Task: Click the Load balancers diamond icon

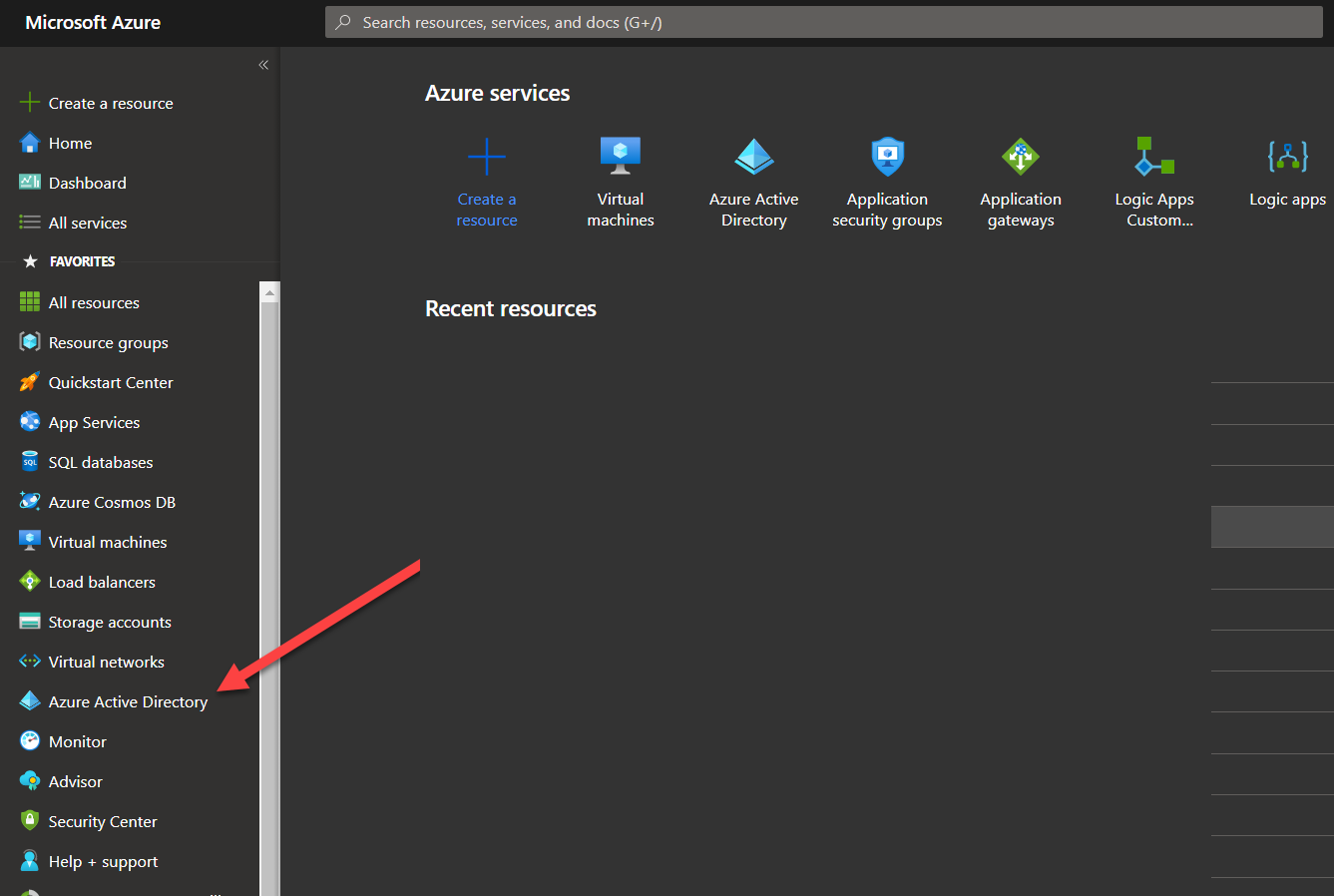Action: tap(30, 582)
